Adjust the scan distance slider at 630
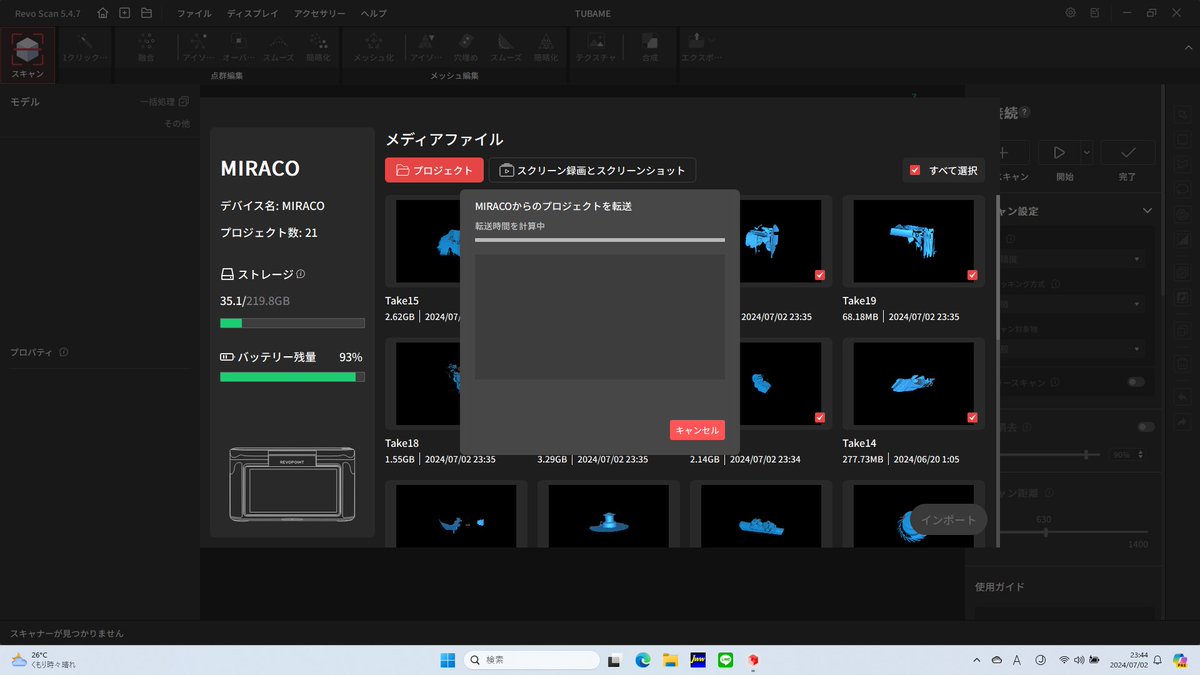 click(1045, 533)
